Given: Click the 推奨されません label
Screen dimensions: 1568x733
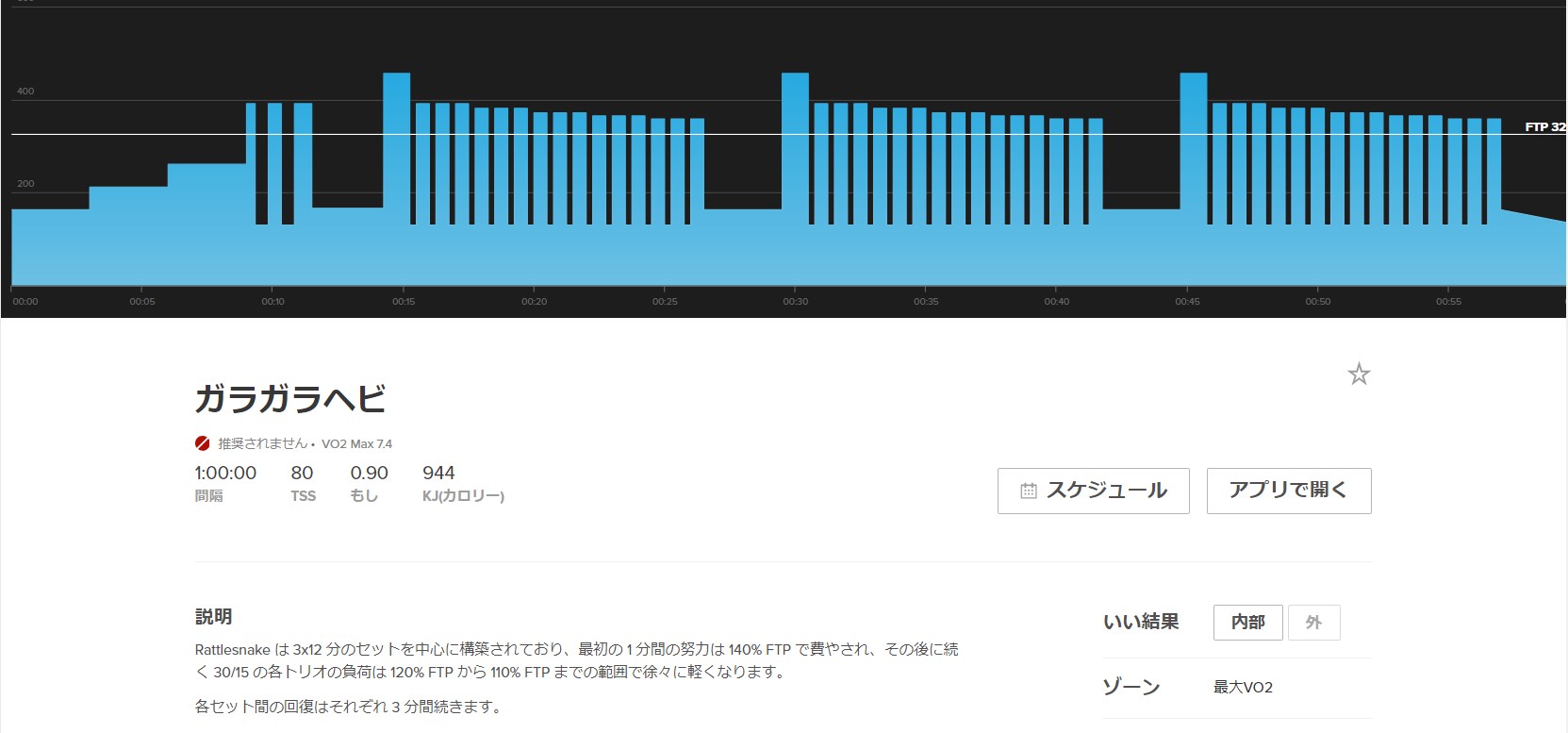Looking at the screenshot, I should (263, 443).
